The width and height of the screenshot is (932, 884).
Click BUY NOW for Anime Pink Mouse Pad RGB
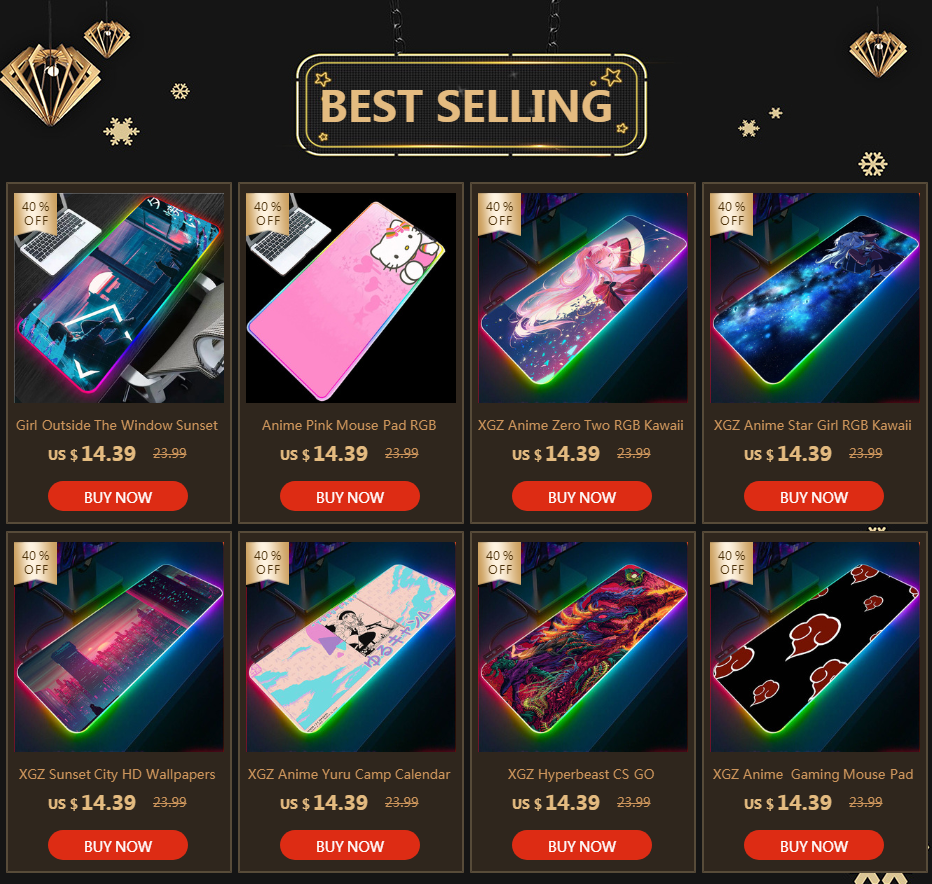click(350, 496)
